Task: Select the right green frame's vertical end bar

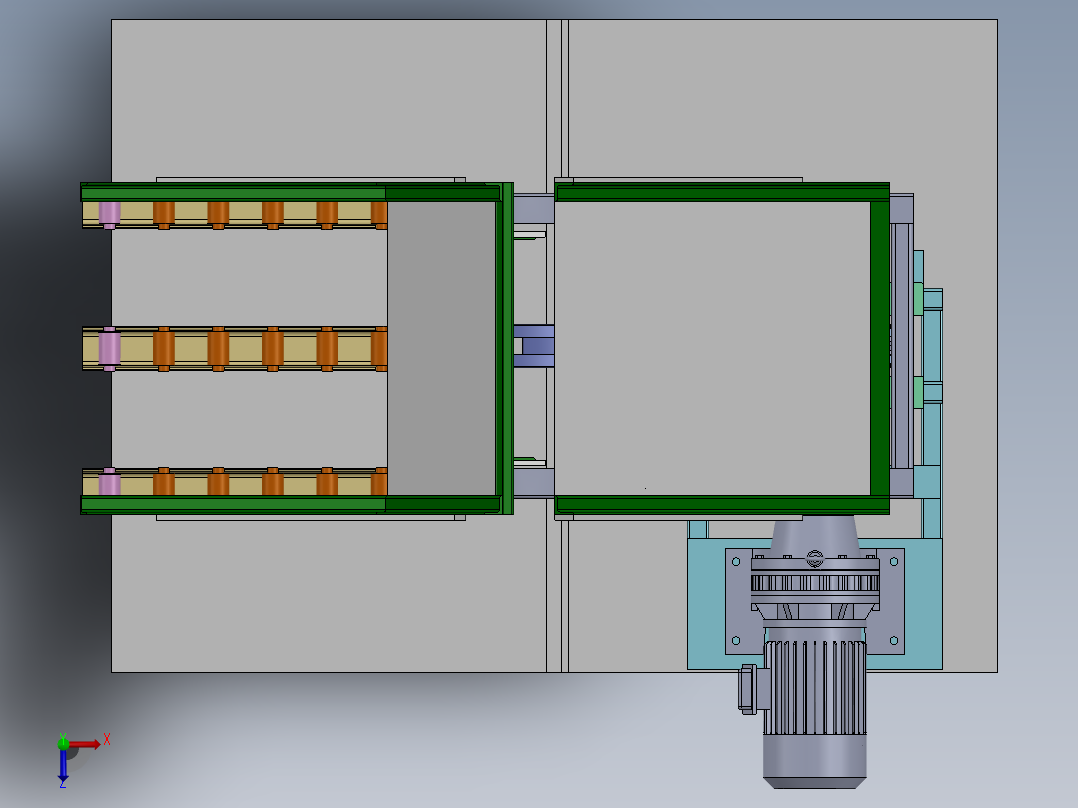Action: point(880,348)
